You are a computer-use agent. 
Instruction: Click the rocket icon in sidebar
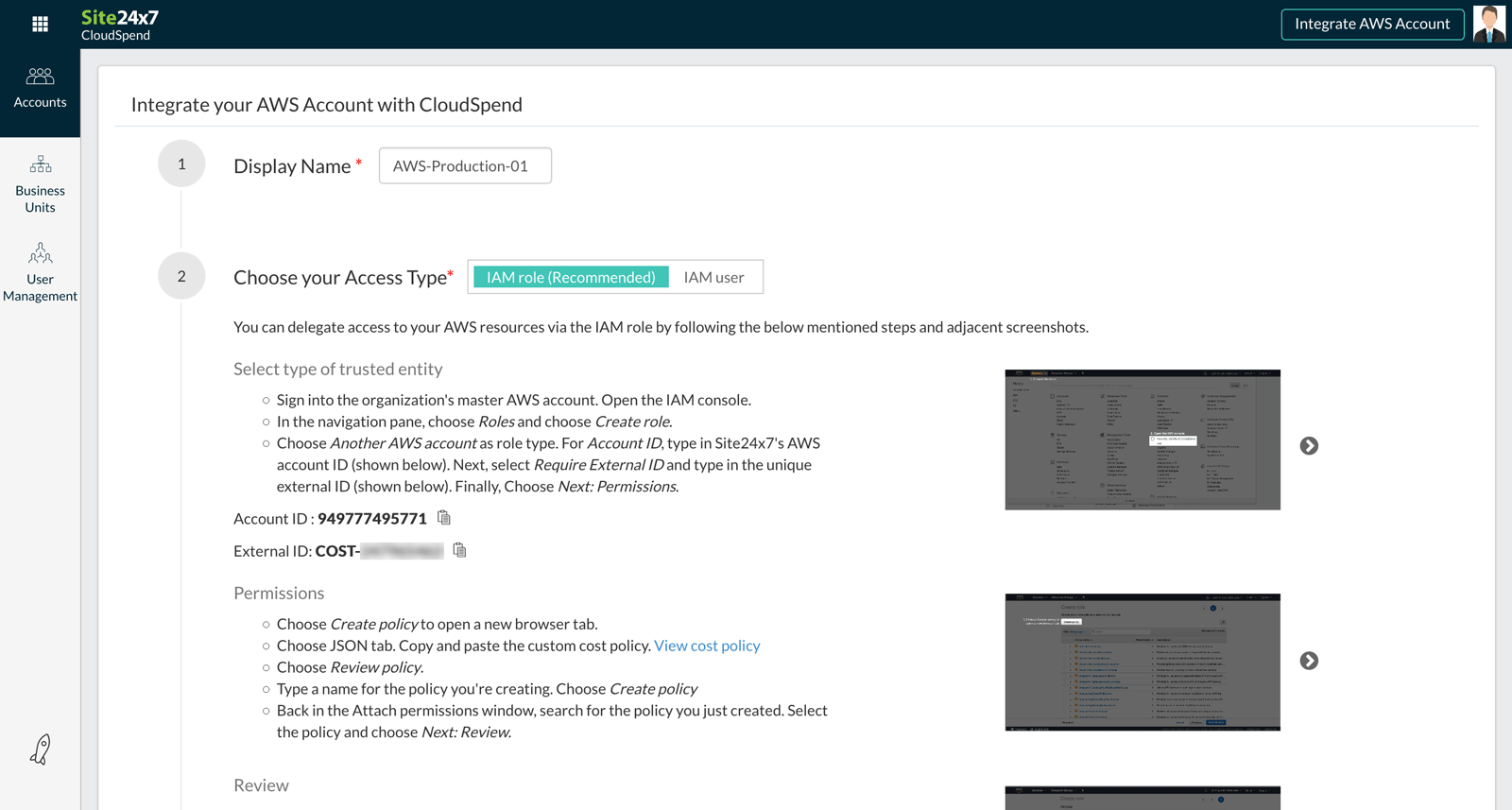(40, 750)
